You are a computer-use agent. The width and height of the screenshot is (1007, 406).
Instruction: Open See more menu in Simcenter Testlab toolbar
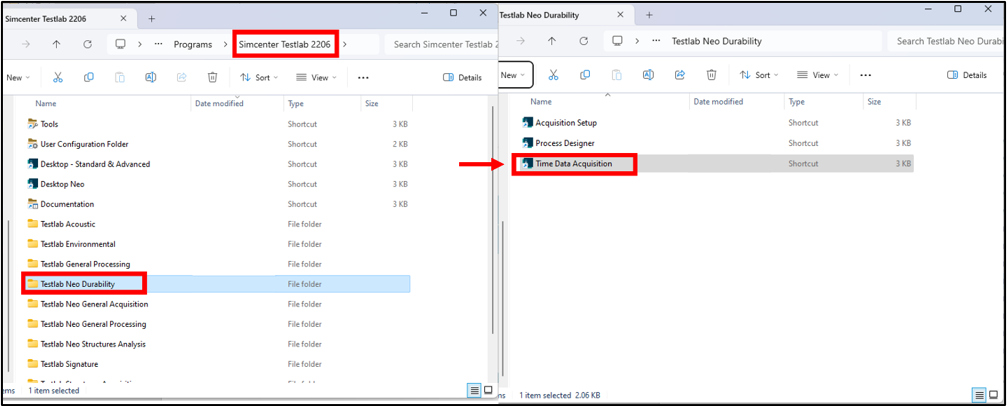pos(363,77)
